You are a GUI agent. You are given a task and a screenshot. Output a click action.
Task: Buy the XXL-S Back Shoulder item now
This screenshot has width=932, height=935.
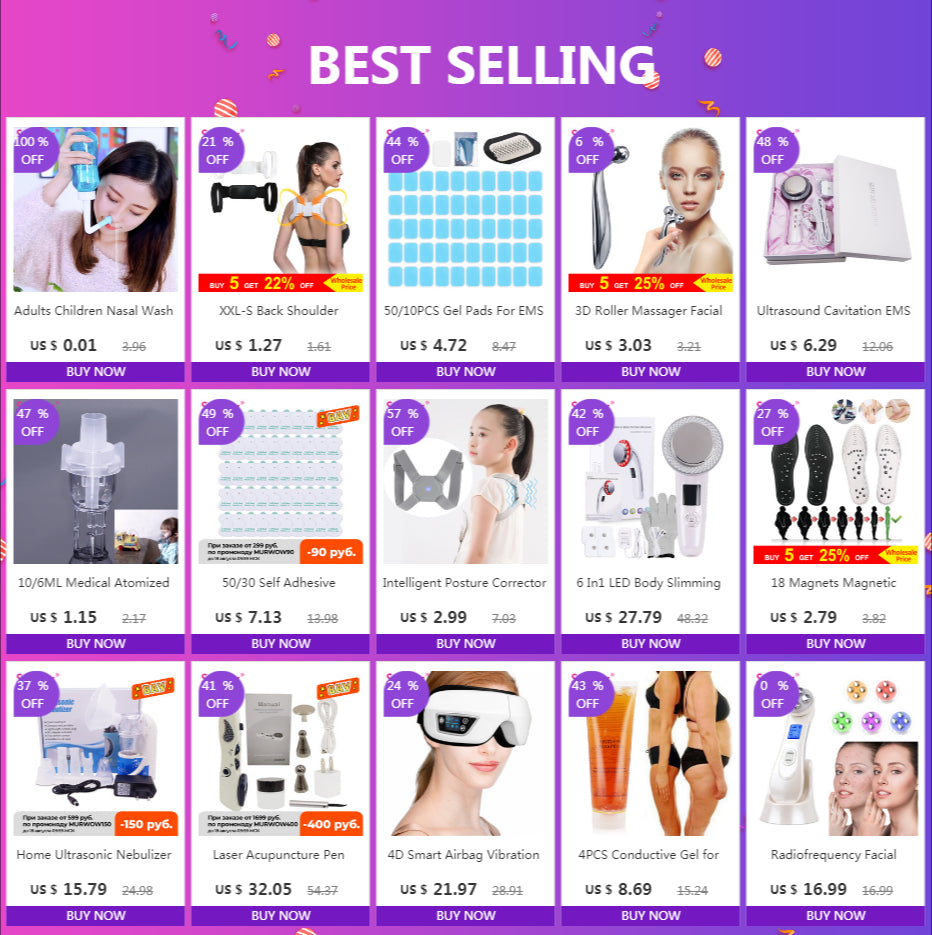tap(280, 371)
